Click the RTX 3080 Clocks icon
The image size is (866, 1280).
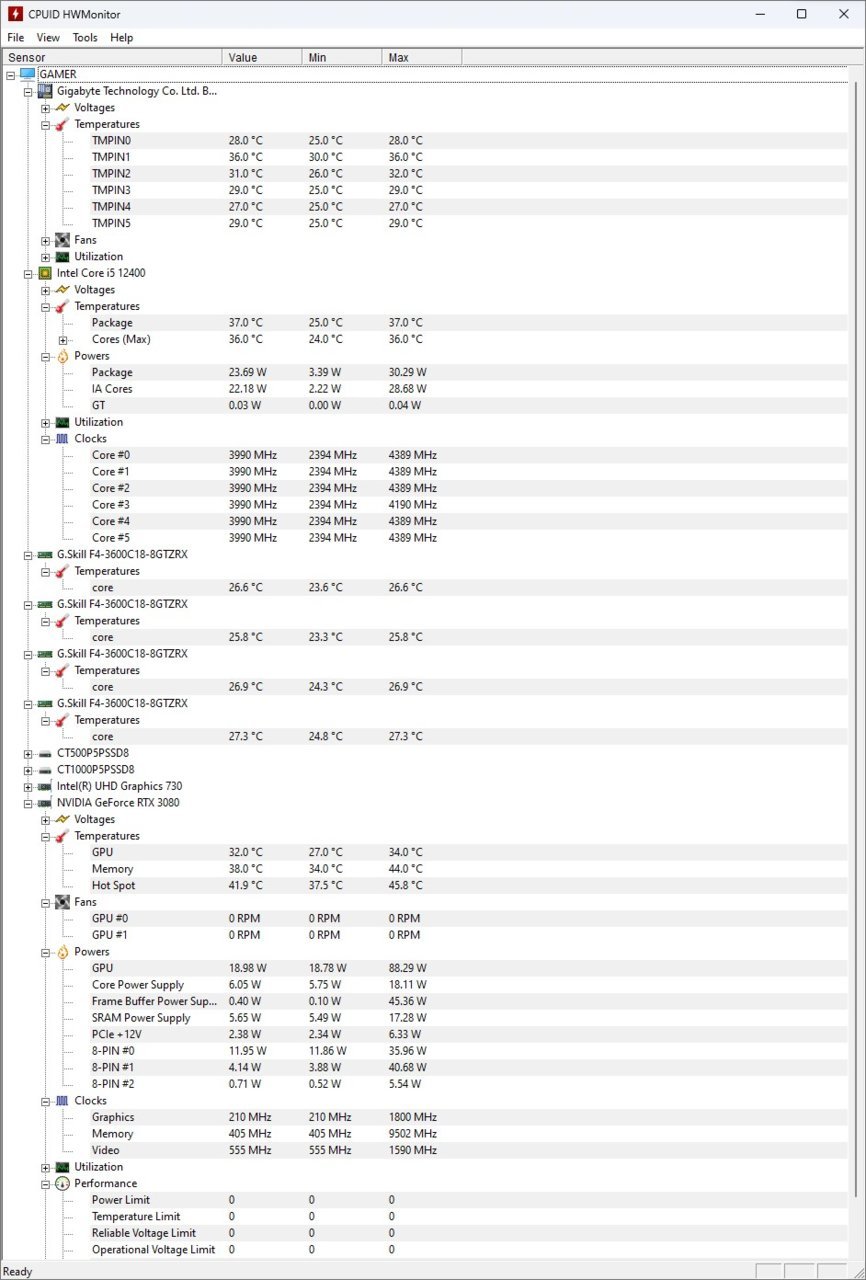62,1101
